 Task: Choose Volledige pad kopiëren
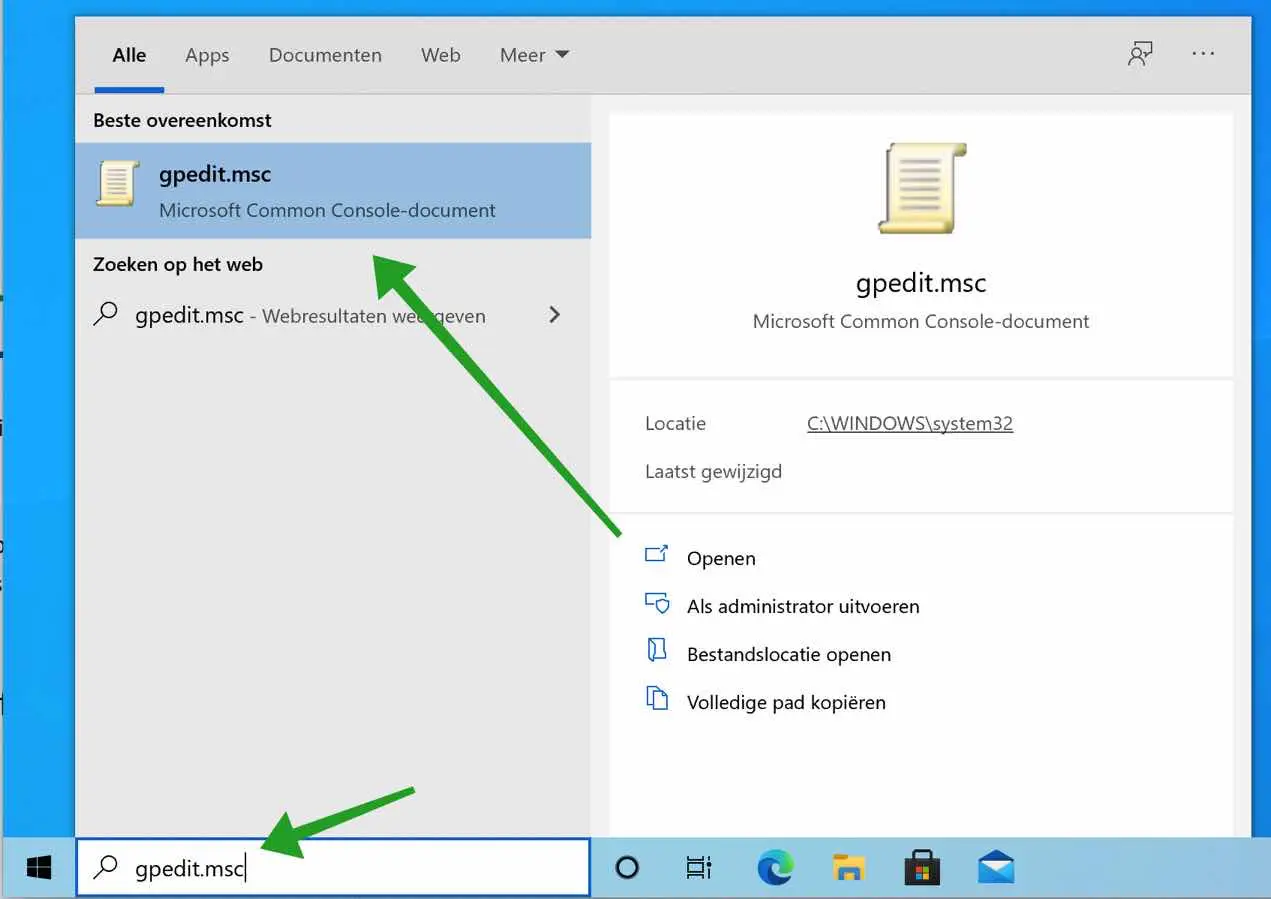tap(786, 702)
